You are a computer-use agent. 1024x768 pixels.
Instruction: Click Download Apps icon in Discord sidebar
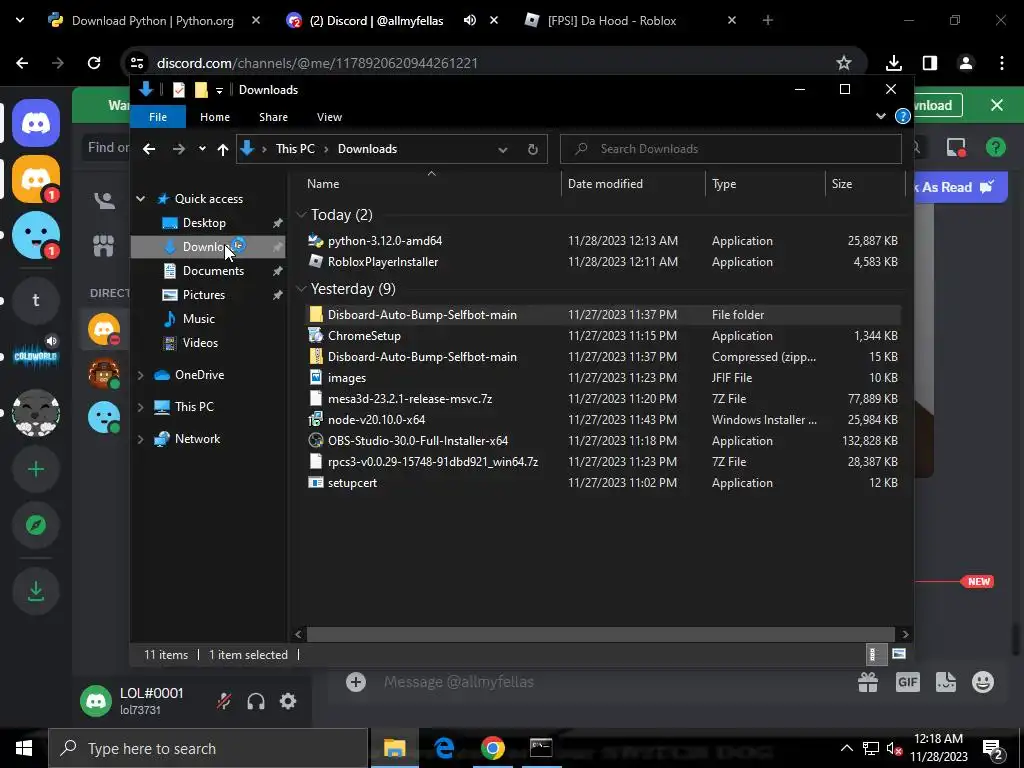tap(36, 591)
